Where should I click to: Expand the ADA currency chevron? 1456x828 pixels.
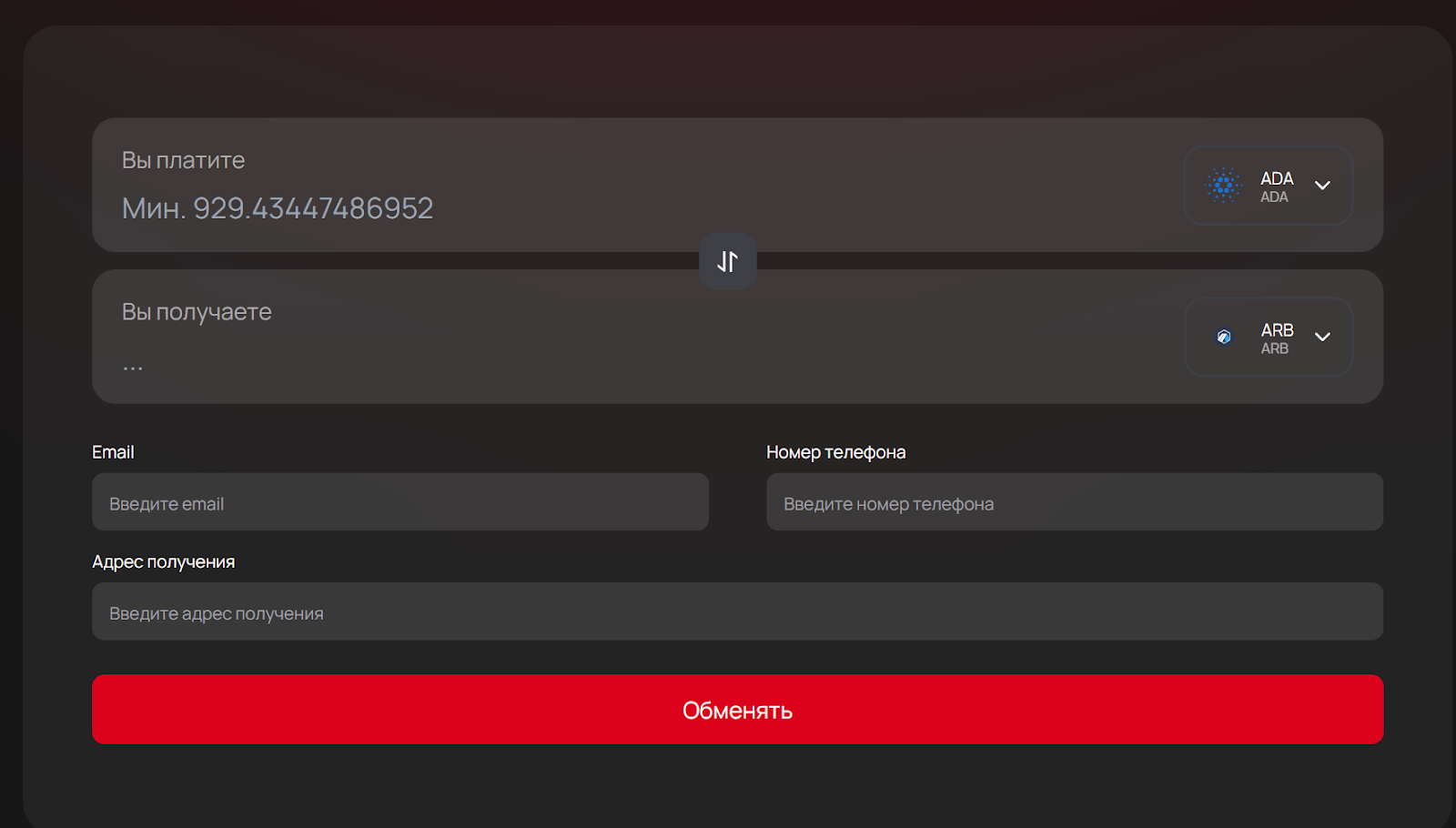coord(1322,186)
